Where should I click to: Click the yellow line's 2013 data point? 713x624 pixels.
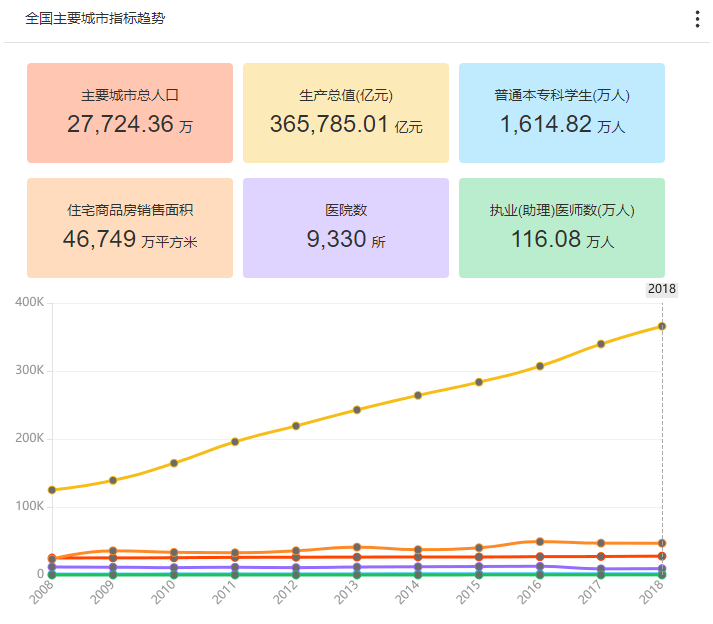click(357, 410)
